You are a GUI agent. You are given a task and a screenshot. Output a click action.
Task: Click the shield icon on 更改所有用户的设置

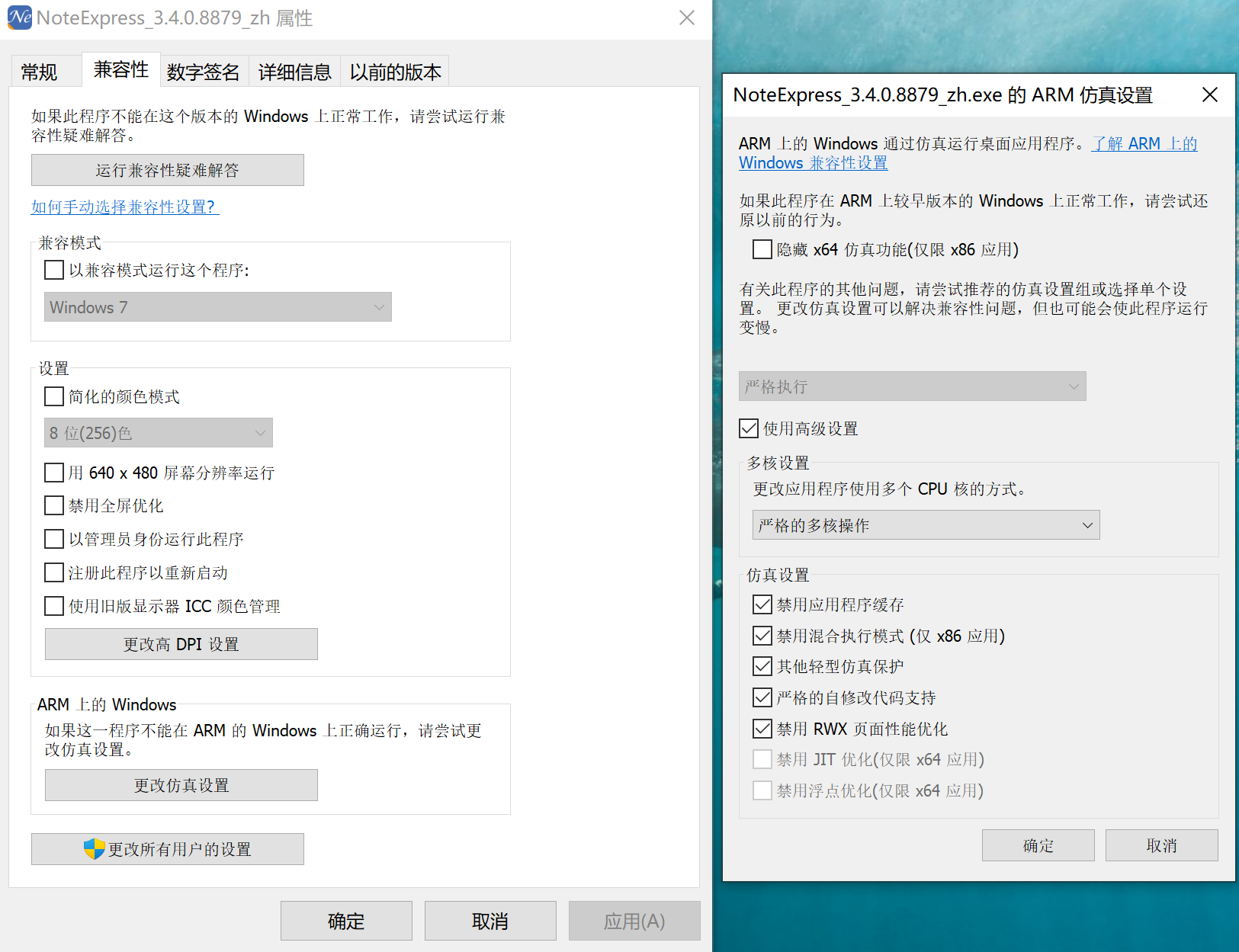94,848
